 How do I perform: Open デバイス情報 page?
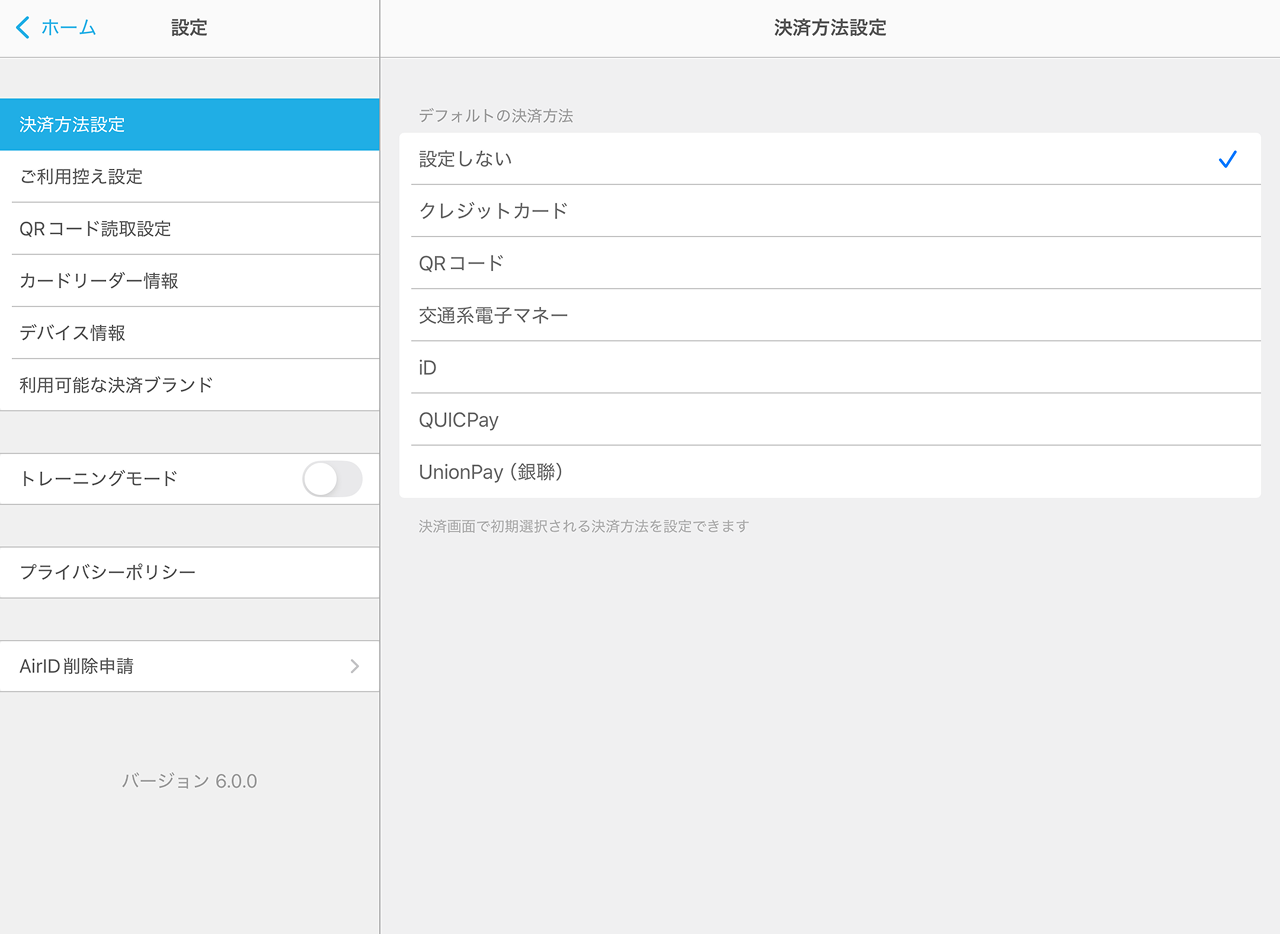189,333
